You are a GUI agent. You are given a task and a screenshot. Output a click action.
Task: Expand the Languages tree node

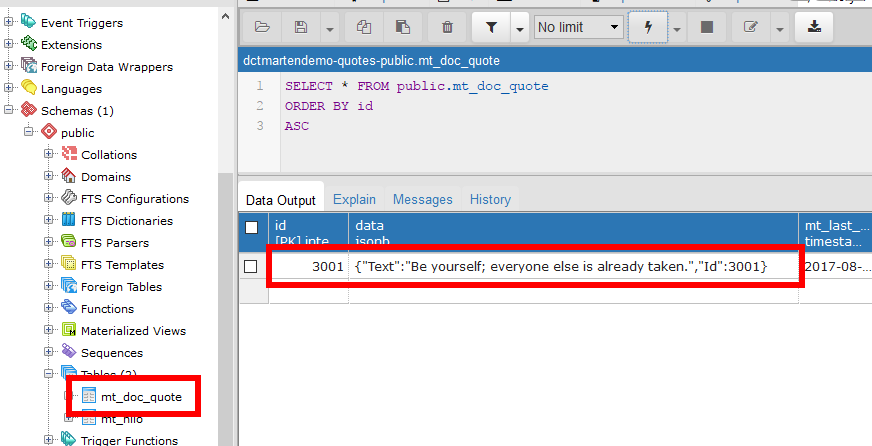(8, 88)
